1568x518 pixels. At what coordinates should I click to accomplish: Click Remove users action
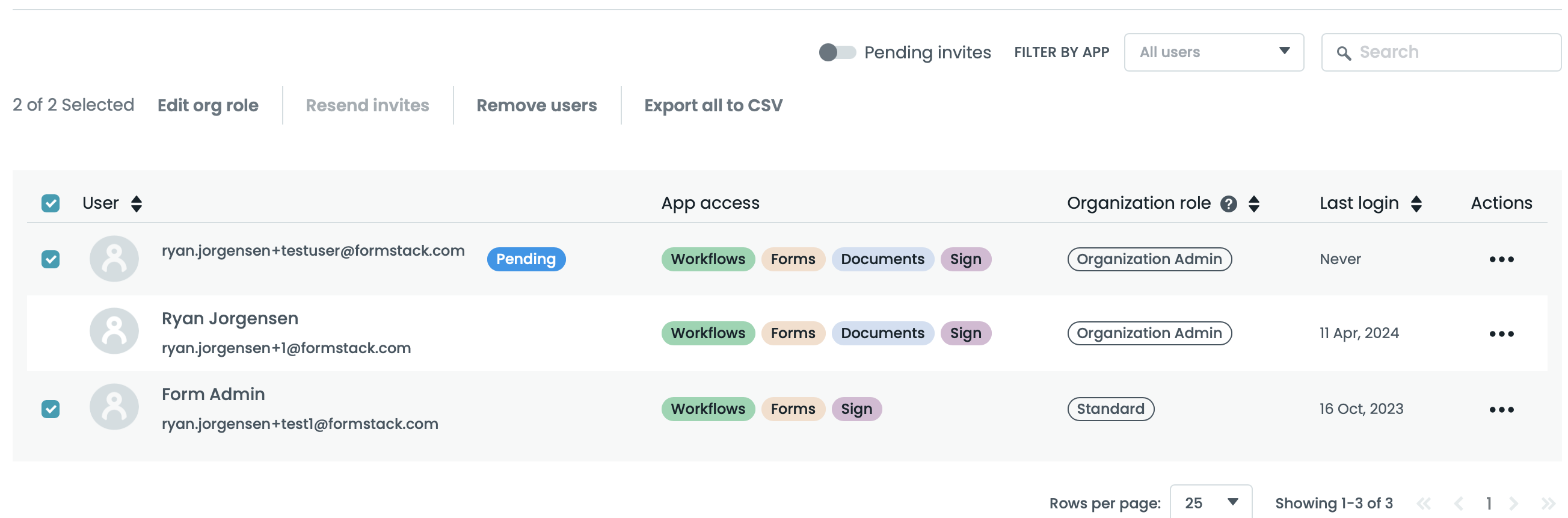click(x=537, y=105)
